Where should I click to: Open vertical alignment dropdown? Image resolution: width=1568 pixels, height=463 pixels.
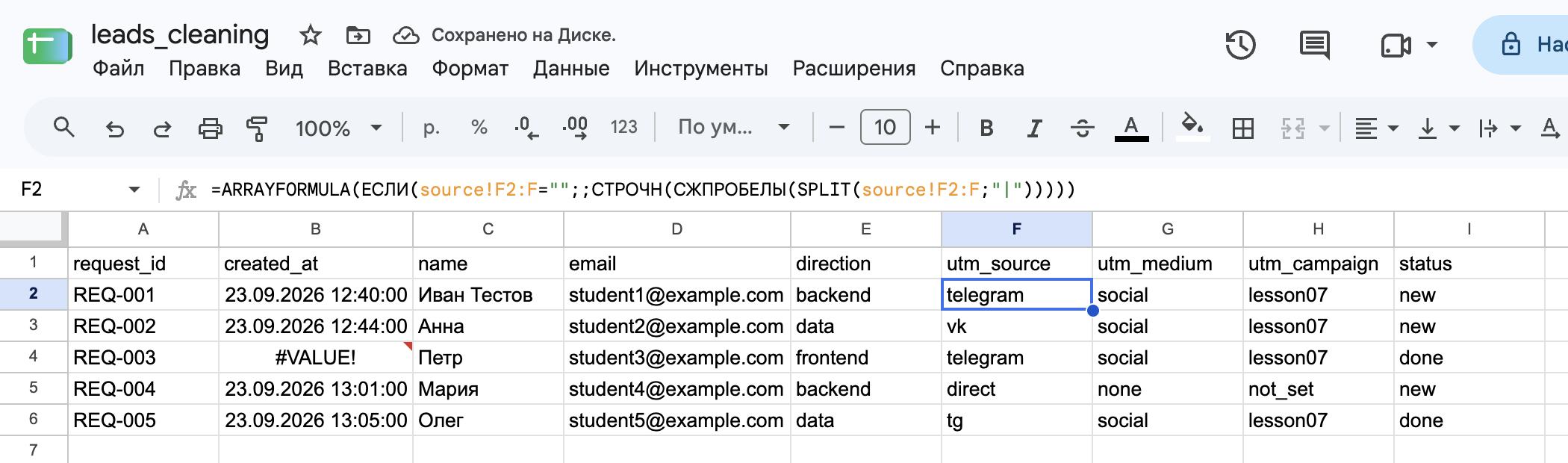point(1438,128)
